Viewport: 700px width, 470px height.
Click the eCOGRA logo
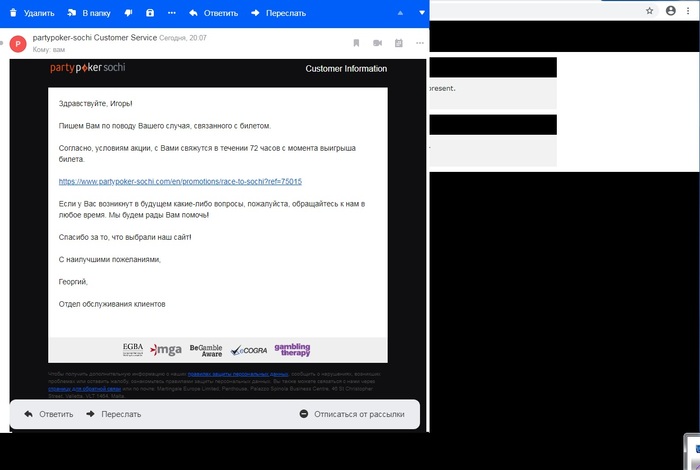(249, 350)
